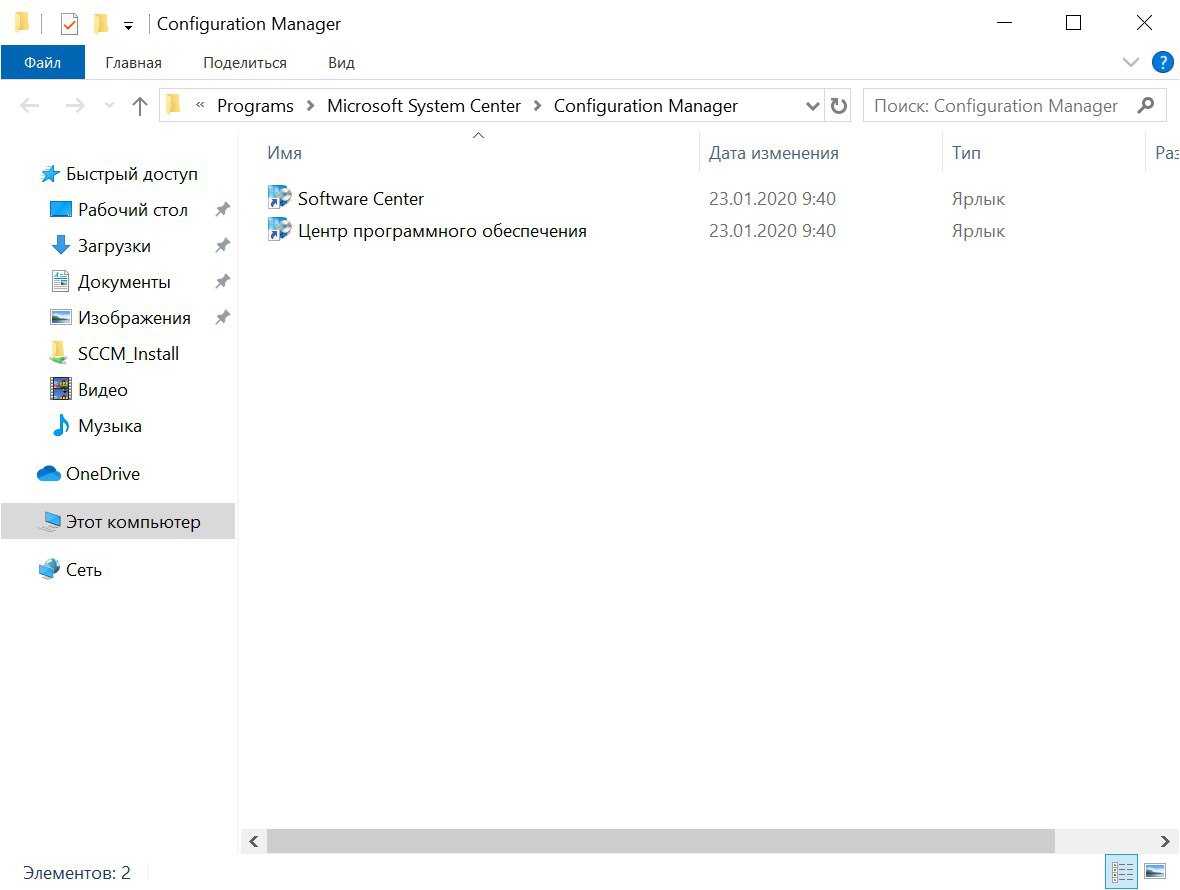Image resolution: width=1180 pixels, height=890 pixels.
Task: Go up one folder level
Action: (x=139, y=106)
